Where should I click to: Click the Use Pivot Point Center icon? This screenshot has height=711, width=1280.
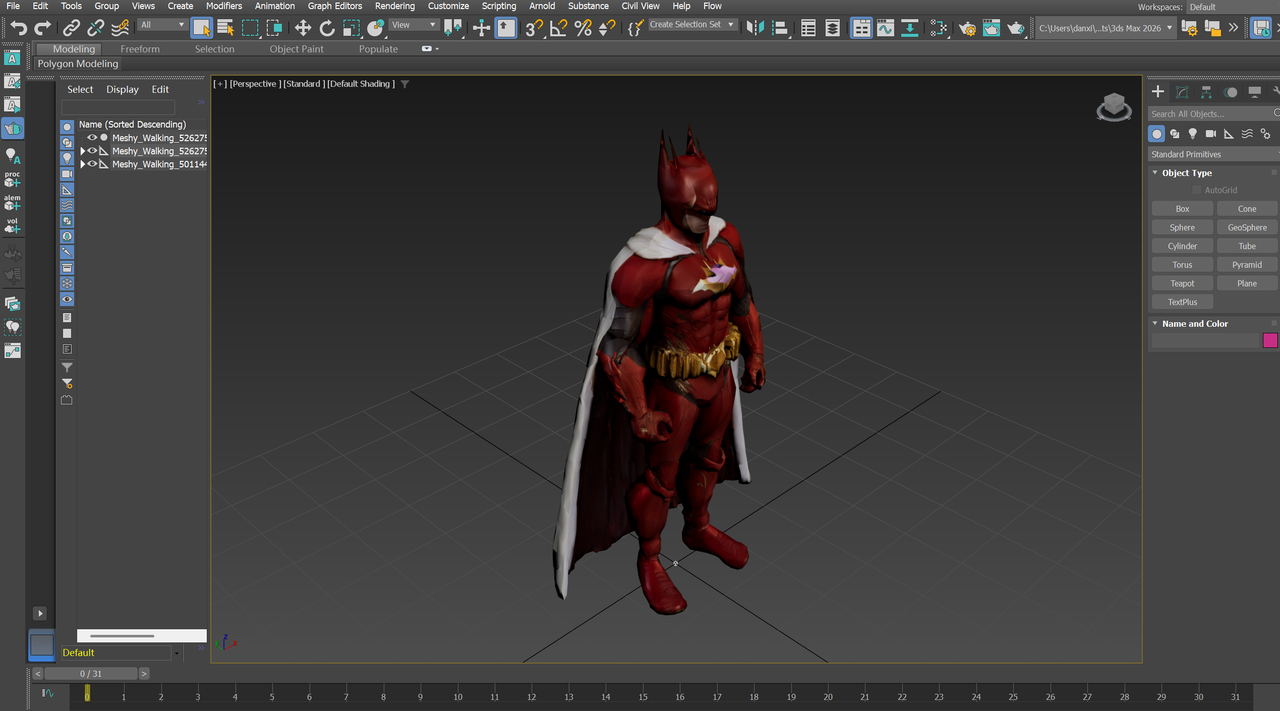[453, 28]
